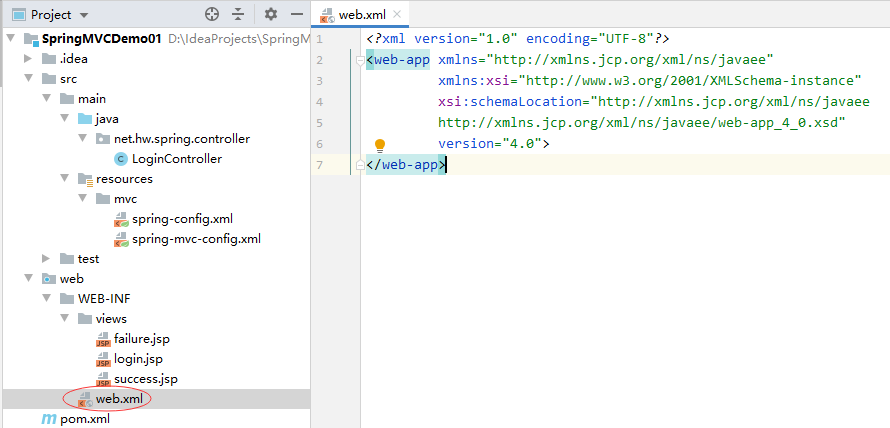This screenshot has width=890, height=428.
Task: Expand the test folder
Action: pyautogui.click(x=47, y=259)
